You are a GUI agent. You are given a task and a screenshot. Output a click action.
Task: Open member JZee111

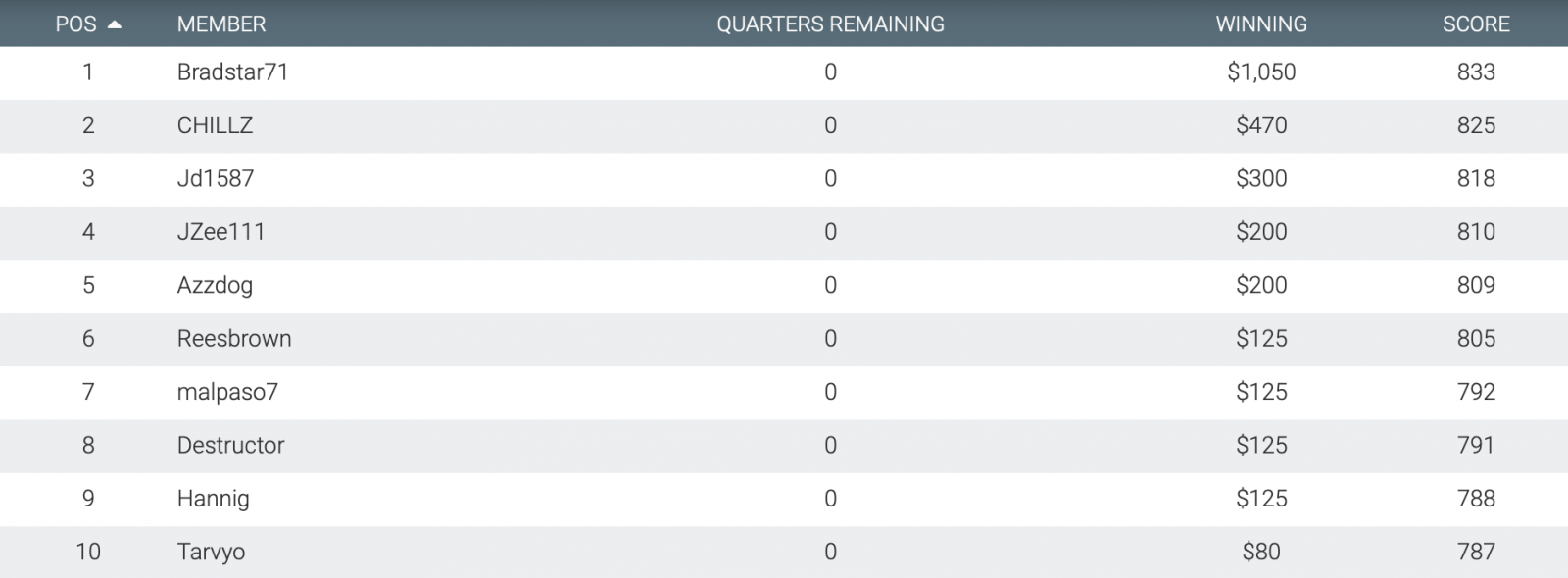[220, 232]
